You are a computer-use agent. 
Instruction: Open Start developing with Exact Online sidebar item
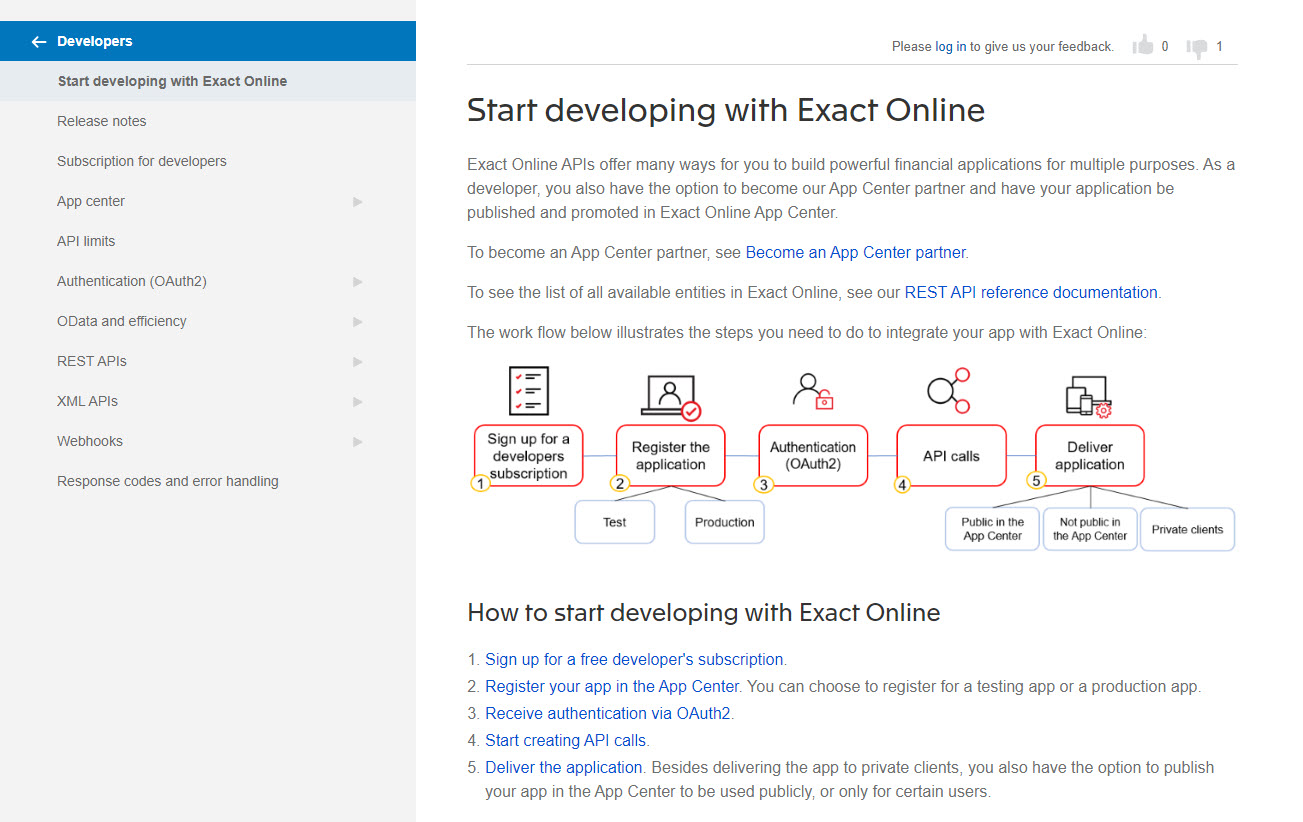(208, 81)
